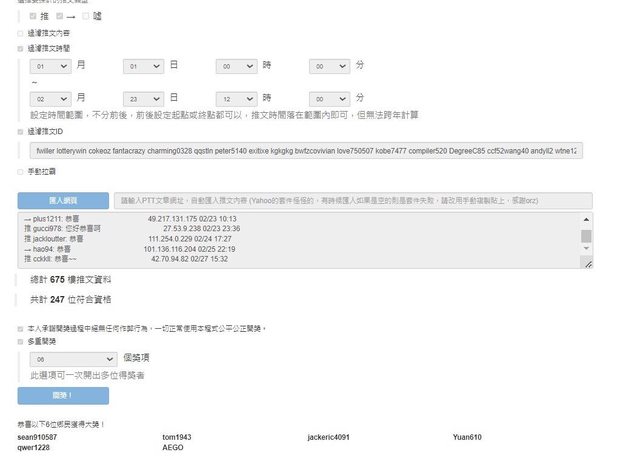Open the start month dropdown
The height and width of the screenshot is (458, 640).
[51, 66]
